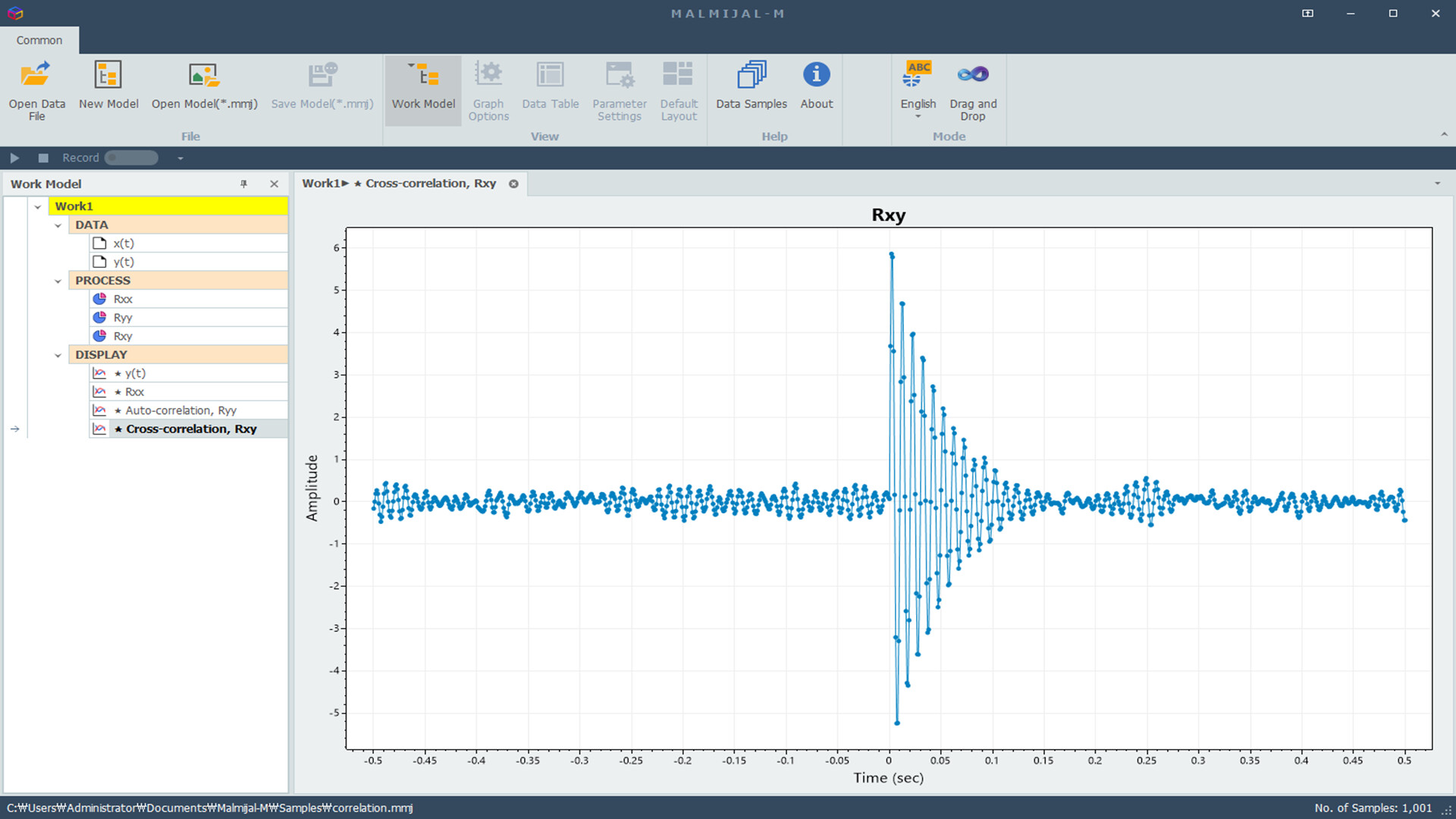Toggle the Record switch
The width and height of the screenshot is (1456, 819).
click(x=131, y=158)
